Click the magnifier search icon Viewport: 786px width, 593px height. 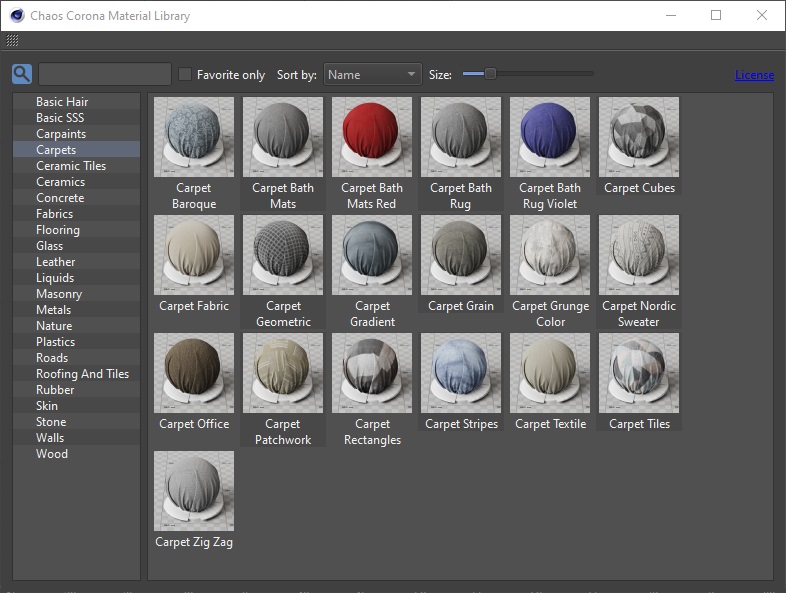(22, 75)
